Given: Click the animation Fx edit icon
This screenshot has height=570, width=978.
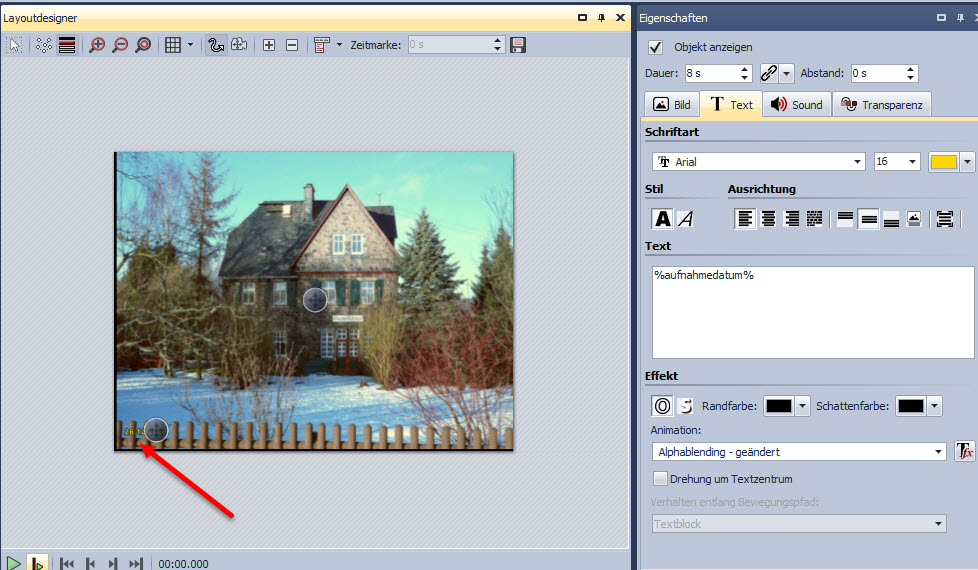Looking at the screenshot, I should pos(964,452).
